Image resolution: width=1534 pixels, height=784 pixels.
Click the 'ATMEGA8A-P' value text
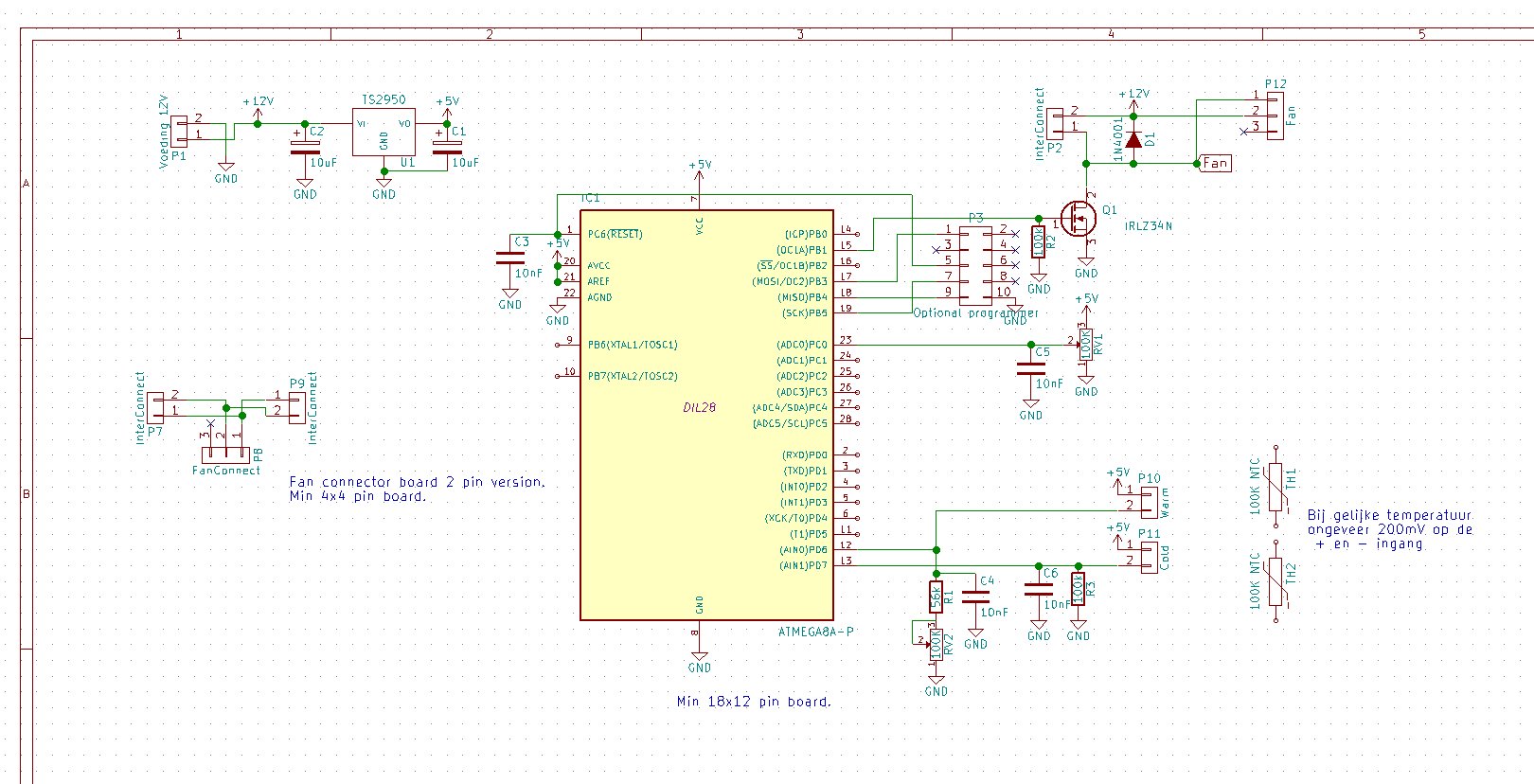[816, 632]
